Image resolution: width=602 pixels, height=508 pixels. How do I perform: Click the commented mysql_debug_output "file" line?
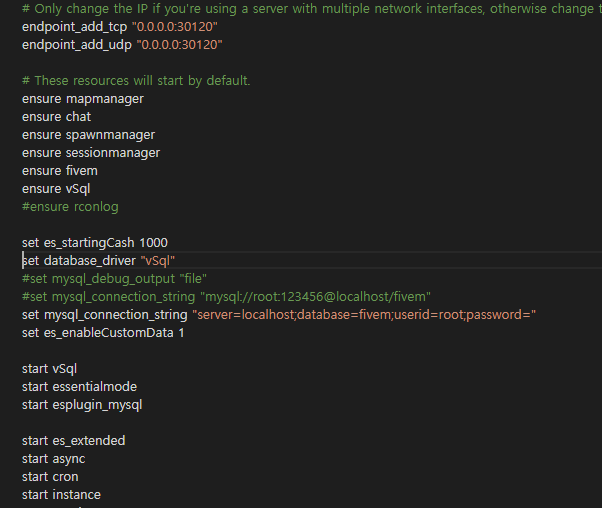coord(114,279)
